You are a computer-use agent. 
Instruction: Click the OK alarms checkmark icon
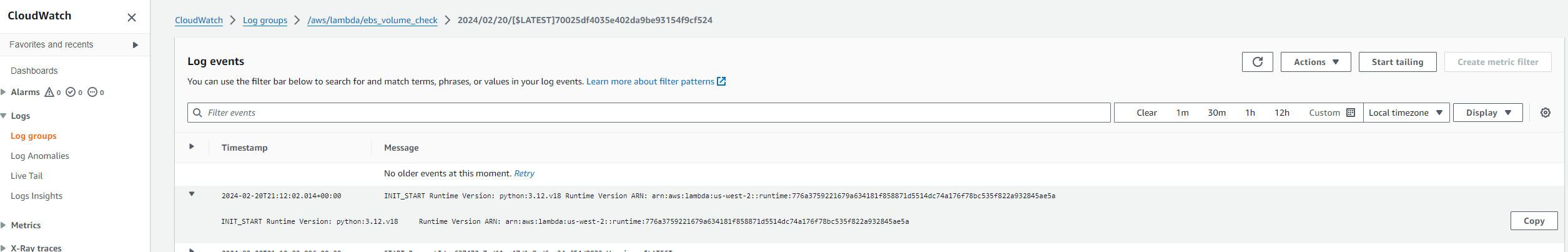pos(71,92)
